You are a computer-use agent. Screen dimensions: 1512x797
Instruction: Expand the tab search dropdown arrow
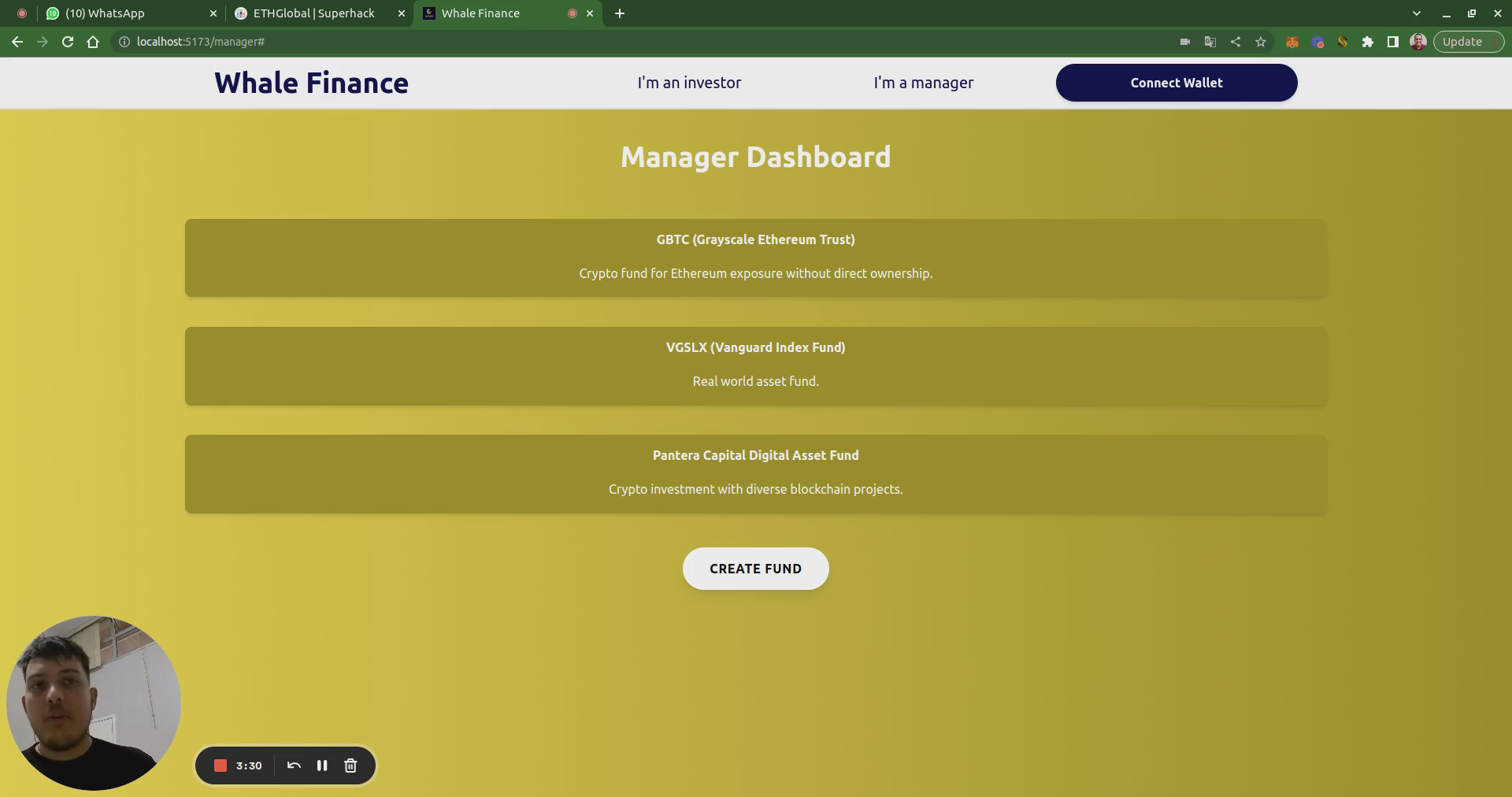coord(1417,13)
